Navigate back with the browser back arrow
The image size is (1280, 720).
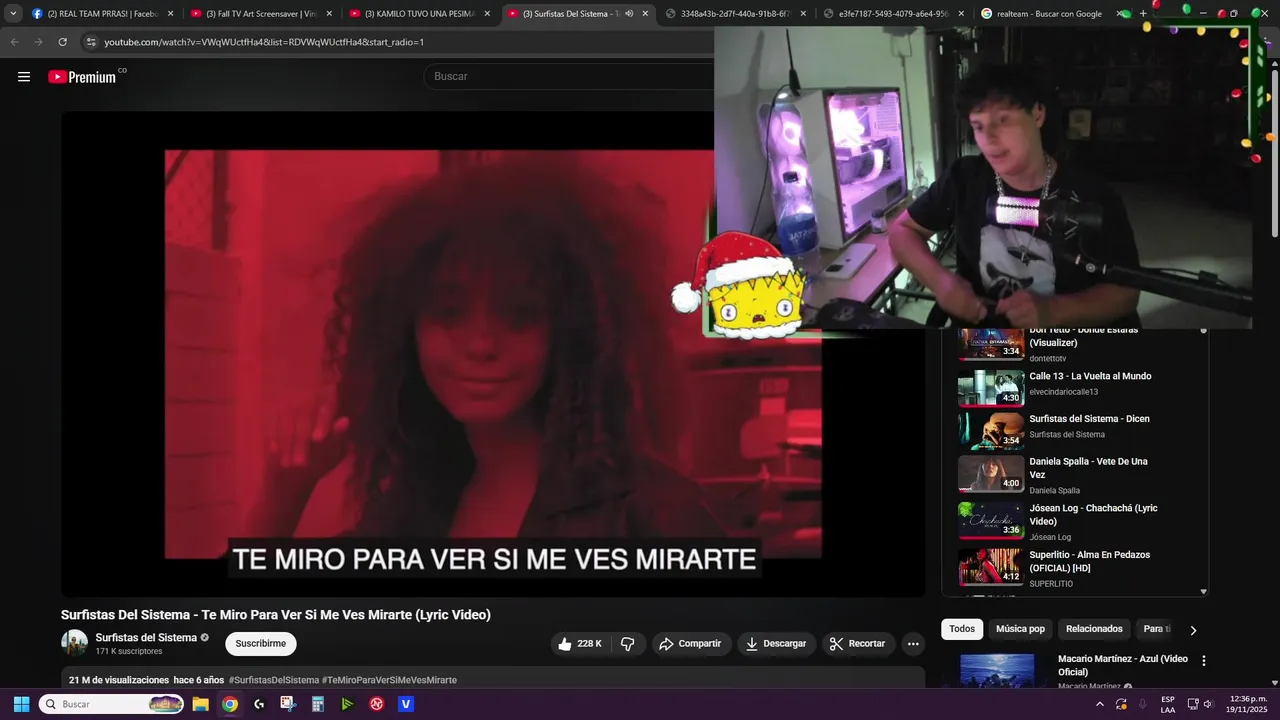pos(14,42)
